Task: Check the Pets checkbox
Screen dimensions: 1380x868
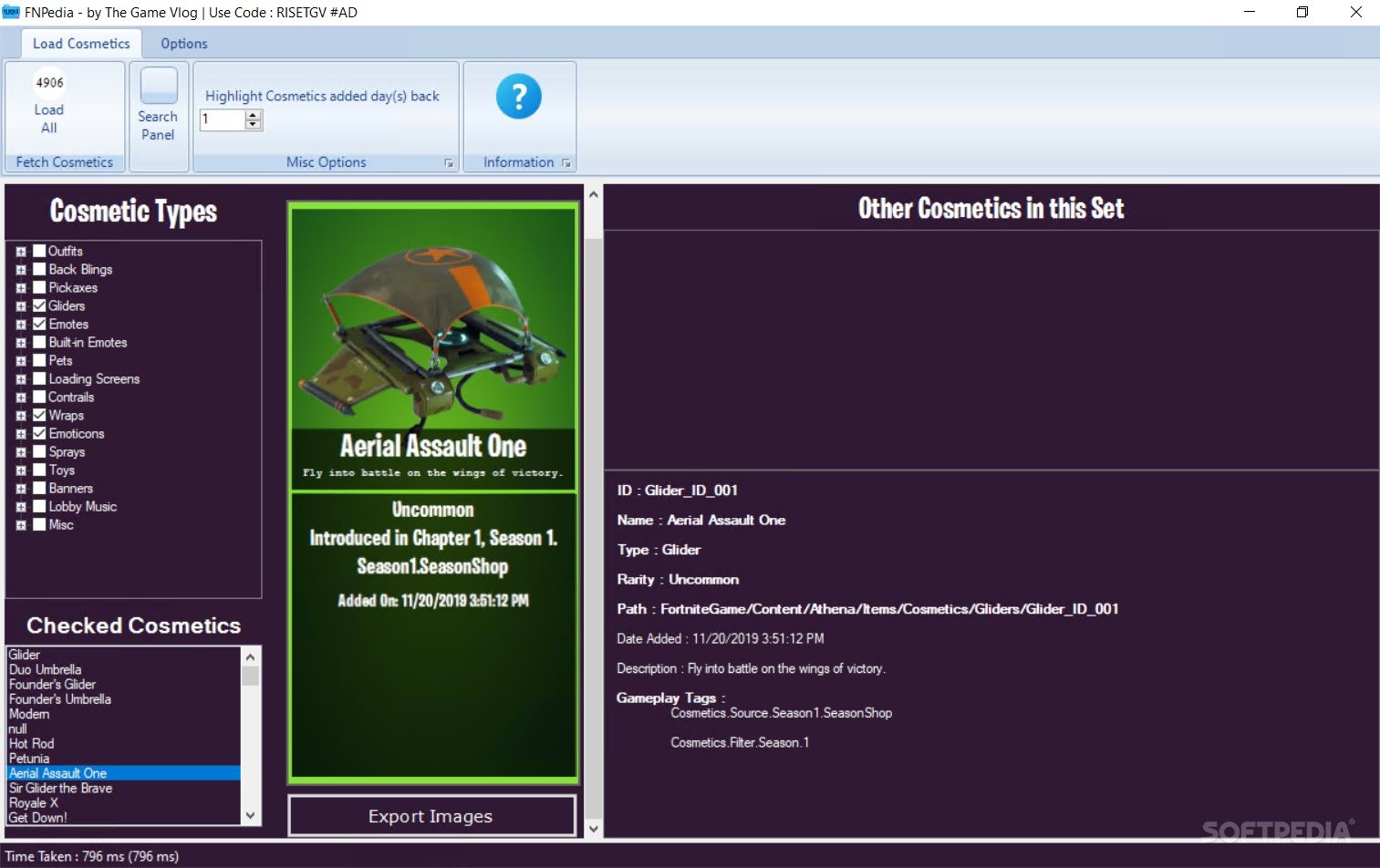Action: tap(39, 360)
